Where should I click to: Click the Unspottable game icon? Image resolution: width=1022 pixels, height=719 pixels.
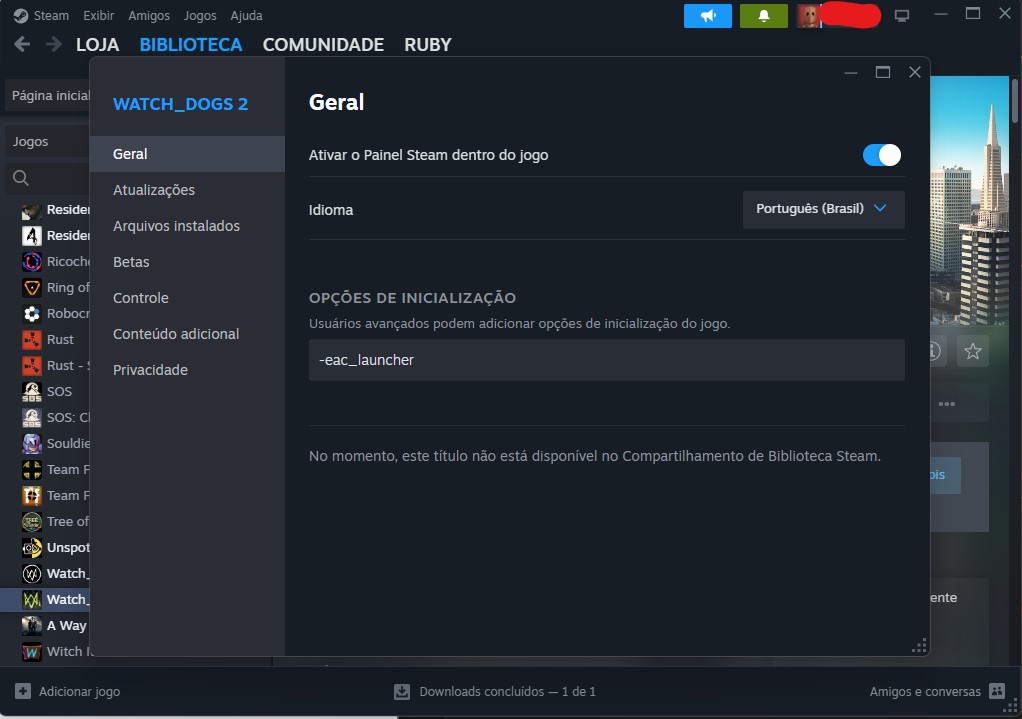[32, 548]
